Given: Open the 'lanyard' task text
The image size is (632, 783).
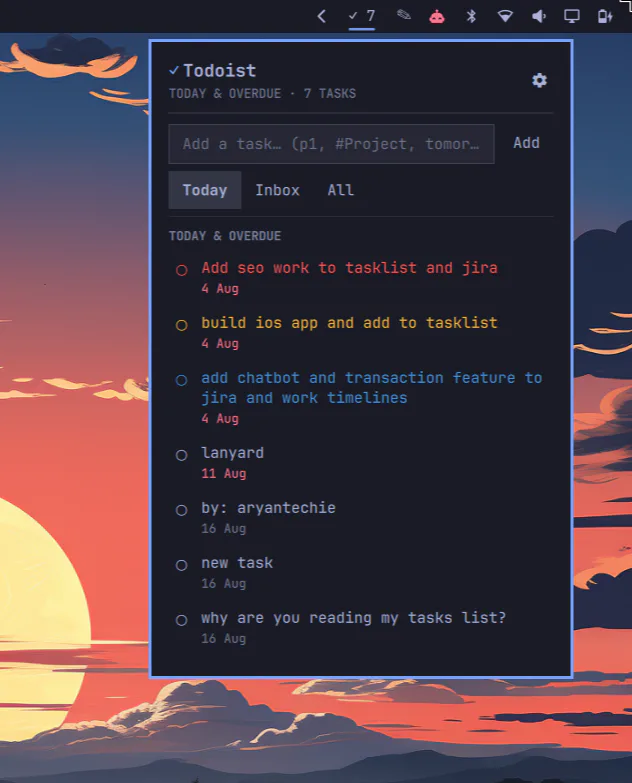Looking at the screenshot, I should 233,453.
